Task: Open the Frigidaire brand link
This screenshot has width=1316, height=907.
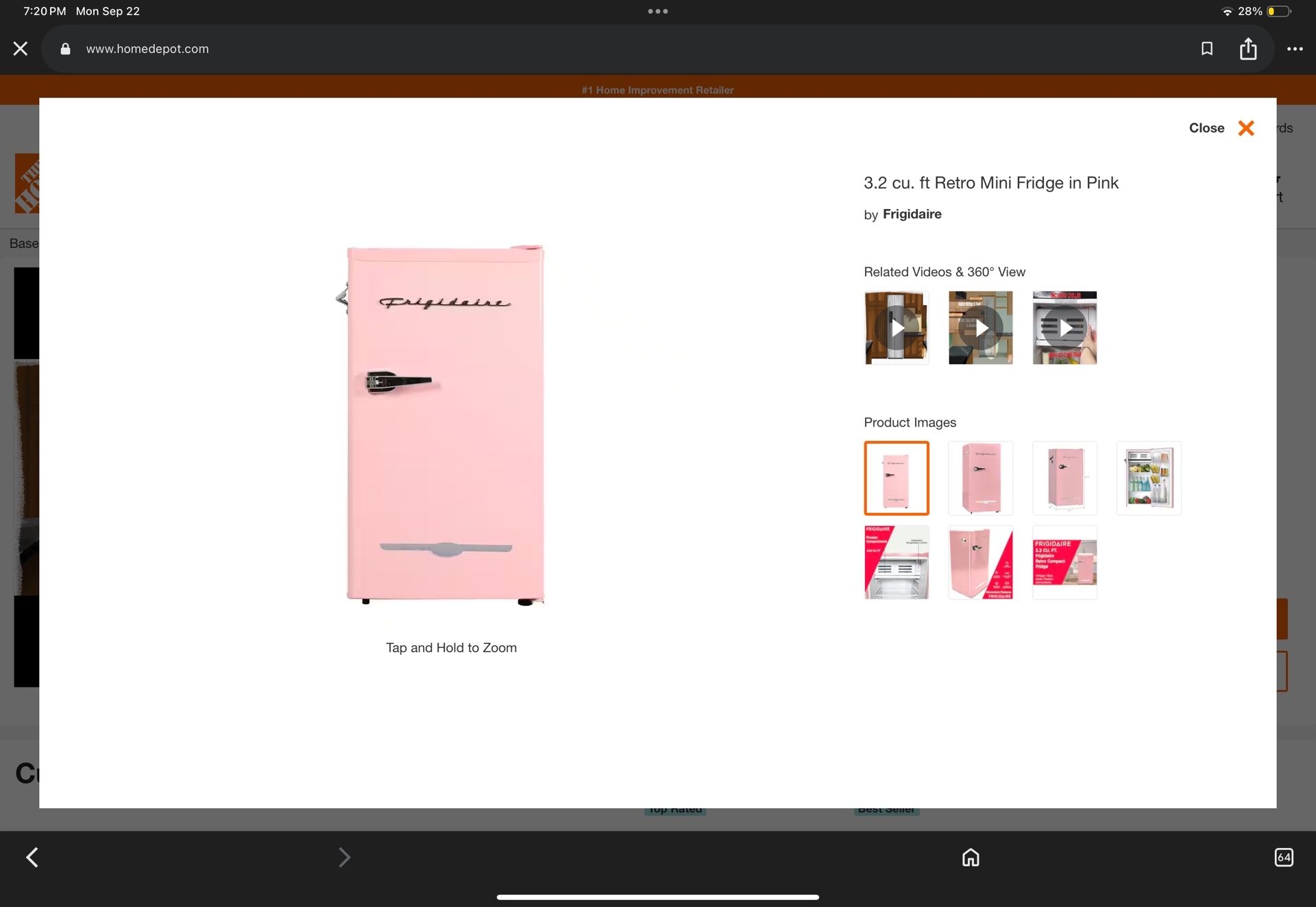Action: pyautogui.click(x=912, y=214)
